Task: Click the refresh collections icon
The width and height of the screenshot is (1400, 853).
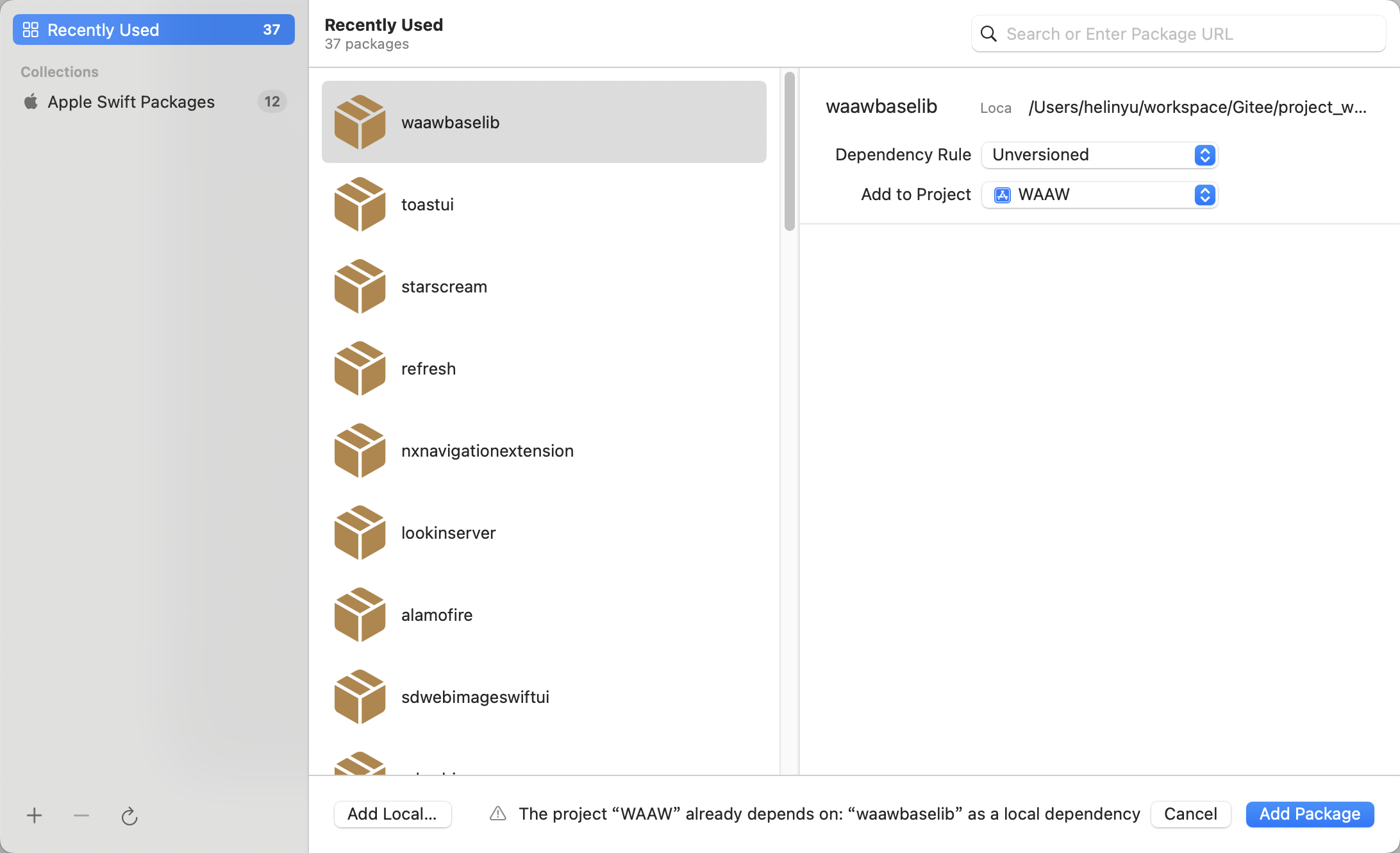Action: [129, 816]
